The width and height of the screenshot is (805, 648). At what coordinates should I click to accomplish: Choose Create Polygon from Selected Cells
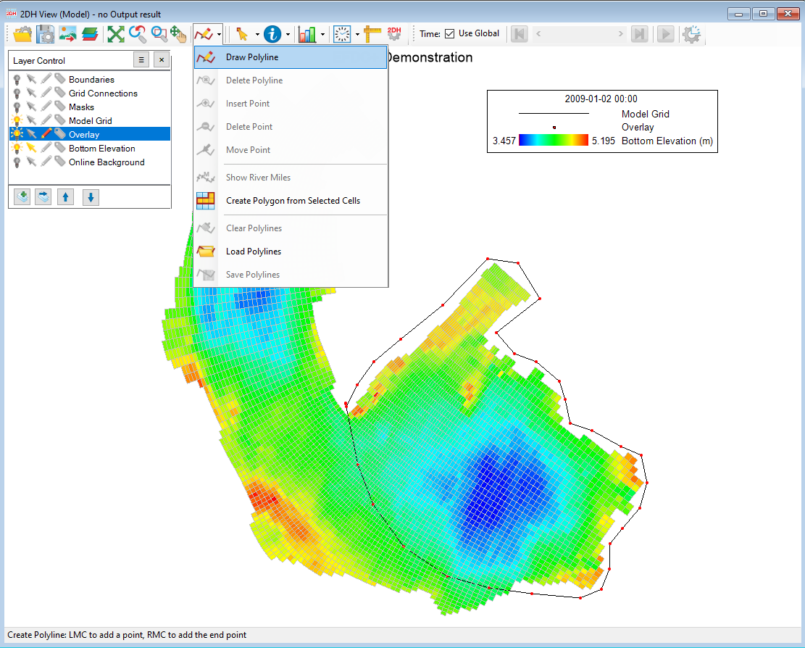pyautogui.click(x=292, y=200)
